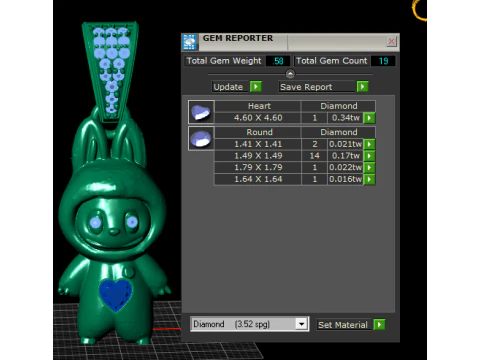Click the '1.49 X 1.49' size cell

point(258,156)
